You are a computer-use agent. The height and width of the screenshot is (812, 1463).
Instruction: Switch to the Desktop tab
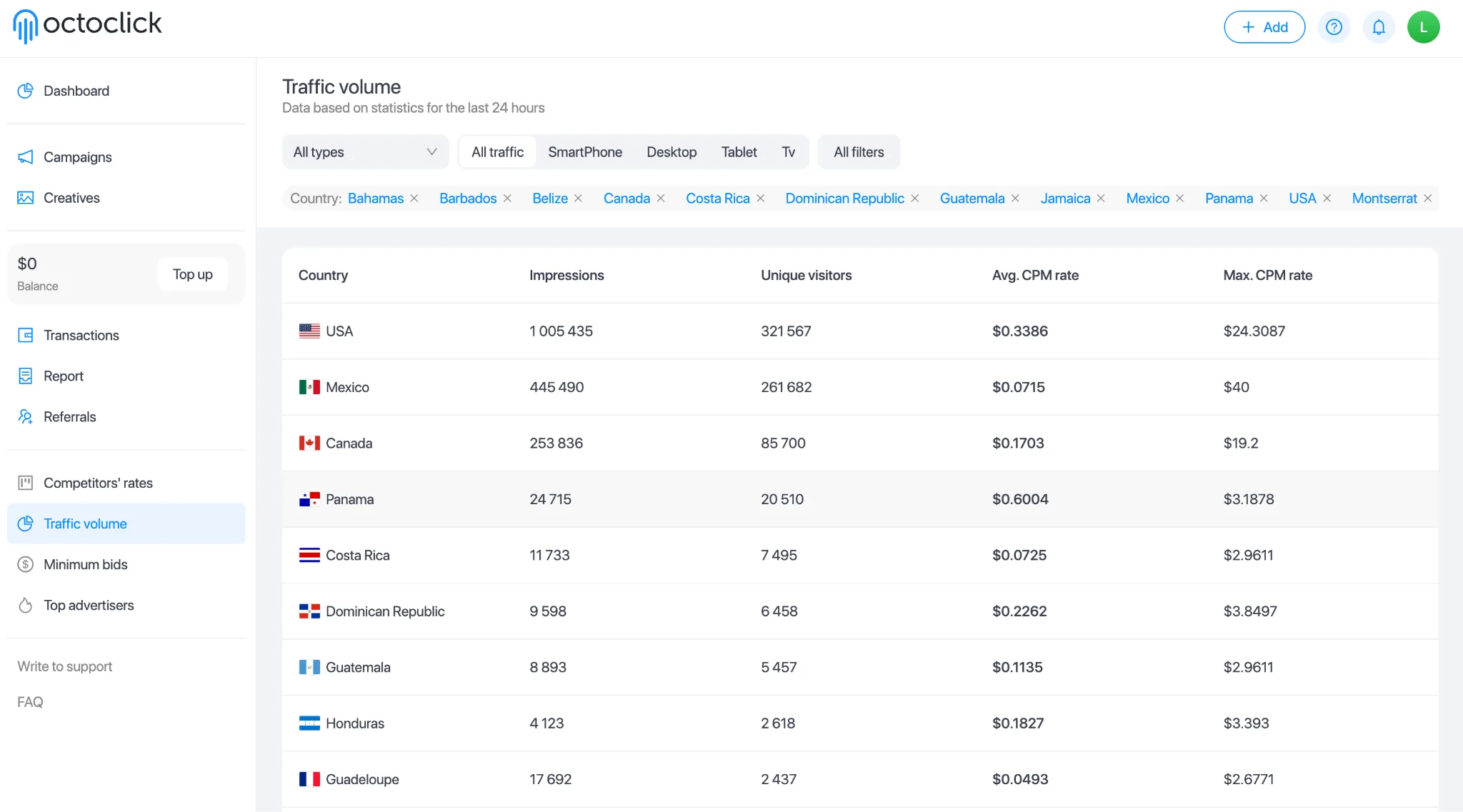(x=671, y=152)
